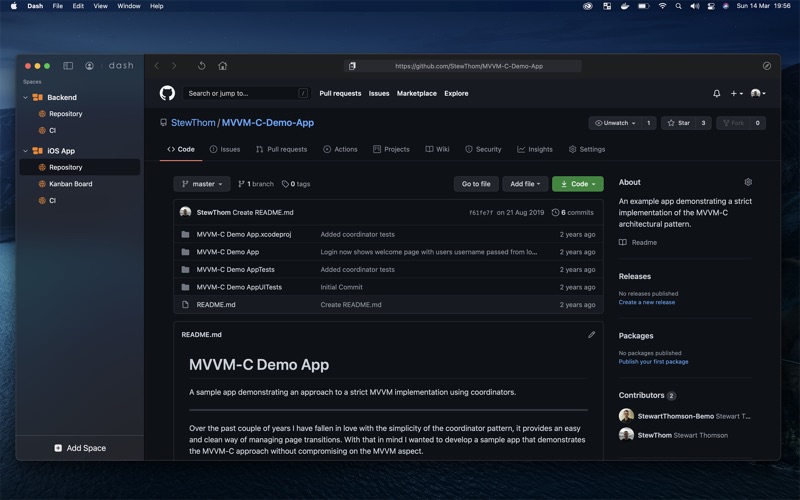Screen dimensions: 800x500
Task: Click the page icon beside the URL
Action: click(x=352, y=66)
